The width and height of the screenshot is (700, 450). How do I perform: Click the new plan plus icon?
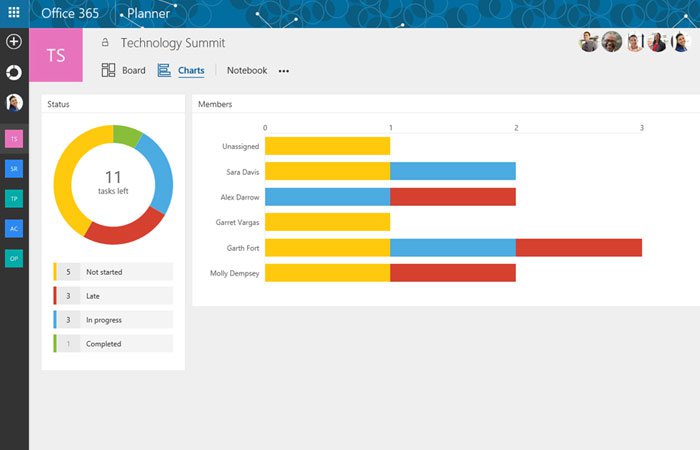tap(14, 42)
